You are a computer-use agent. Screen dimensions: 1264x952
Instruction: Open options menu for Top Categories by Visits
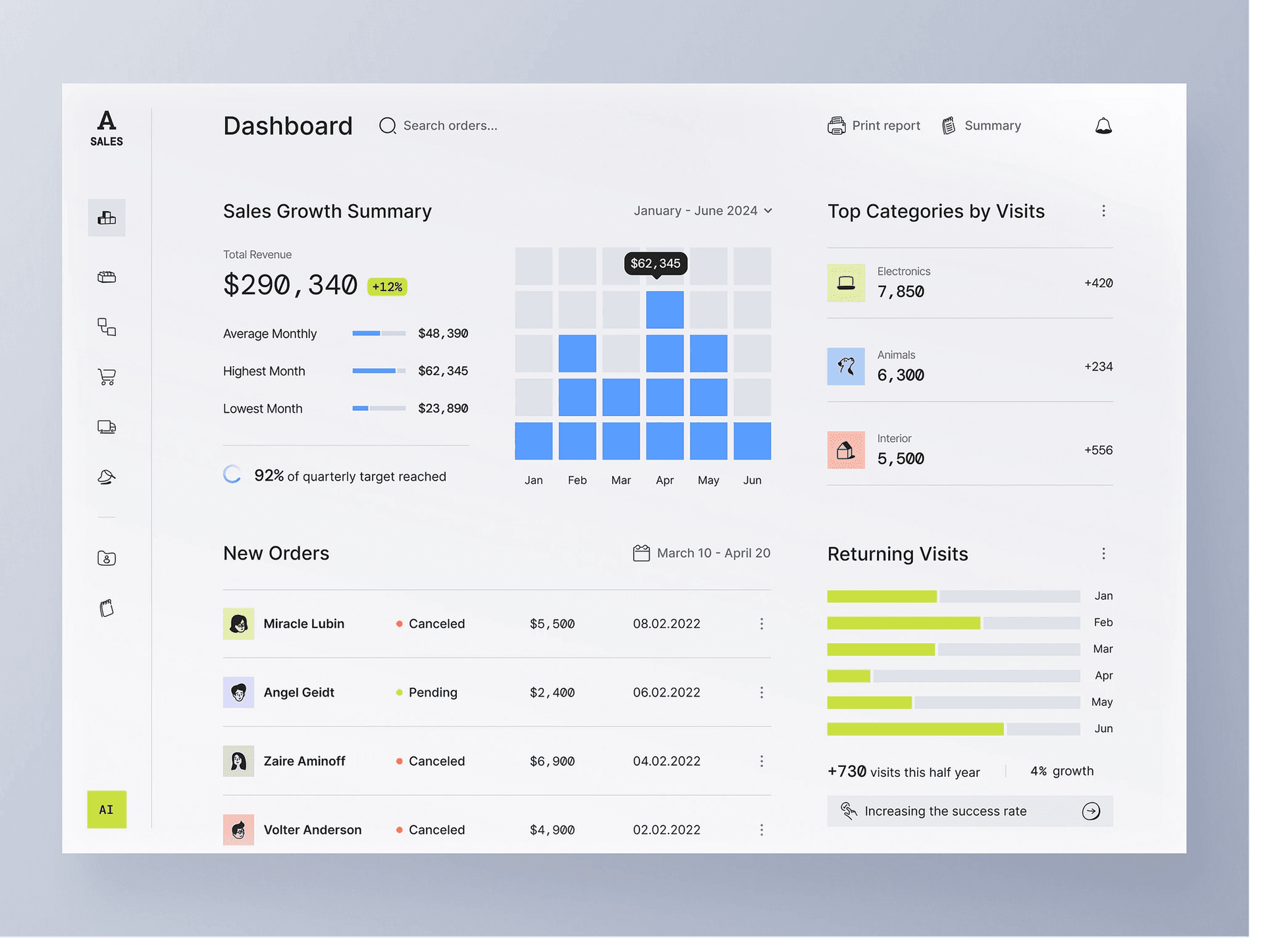click(x=1104, y=211)
